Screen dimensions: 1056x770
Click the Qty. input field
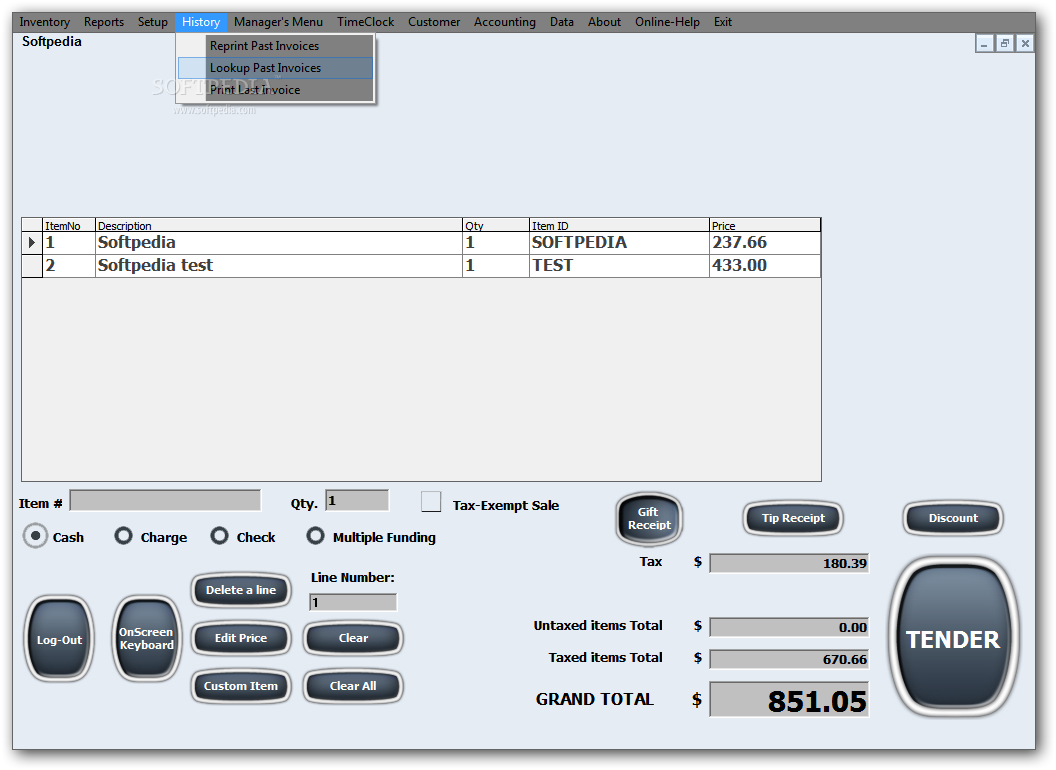point(357,501)
